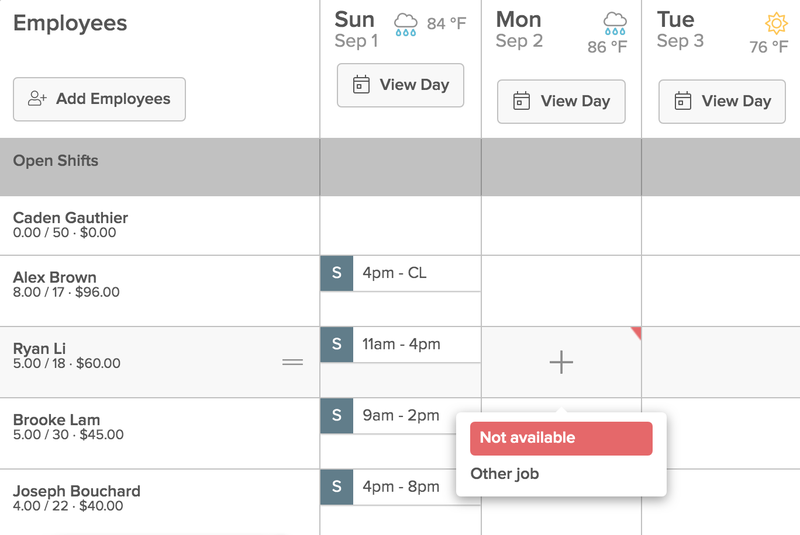Select Brooke Lam employee name

pos(57,420)
